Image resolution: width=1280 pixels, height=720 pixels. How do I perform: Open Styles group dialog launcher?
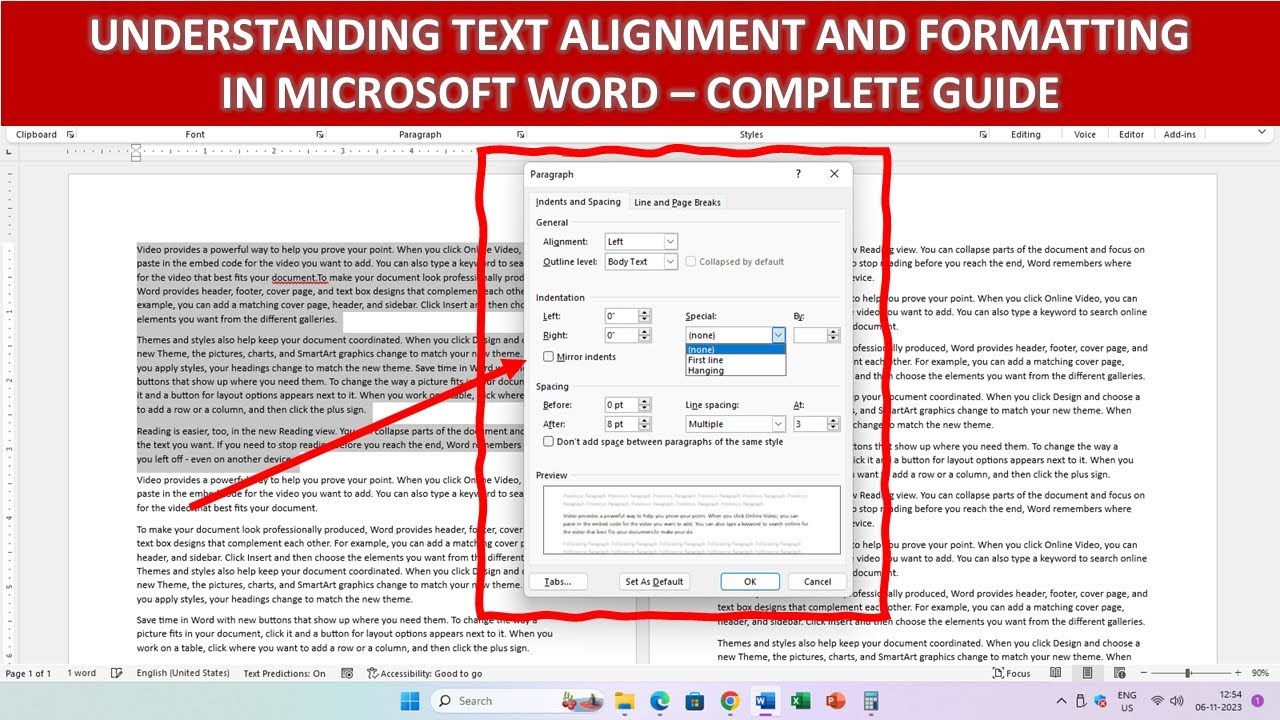click(x=984, y=134)
